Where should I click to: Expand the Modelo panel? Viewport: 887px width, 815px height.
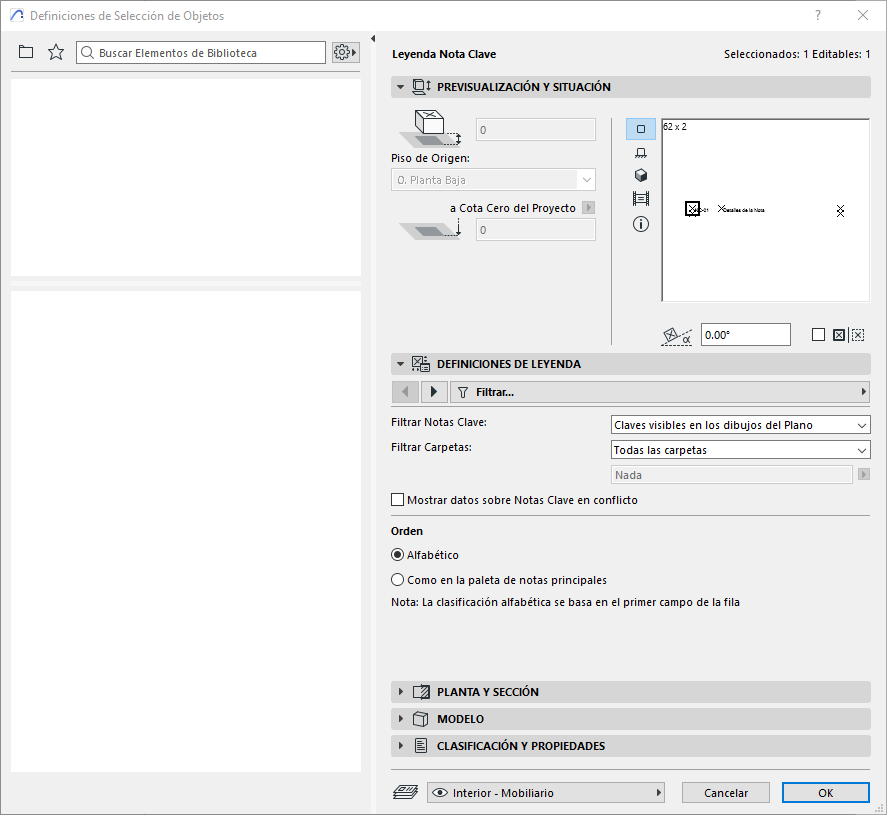460,719
